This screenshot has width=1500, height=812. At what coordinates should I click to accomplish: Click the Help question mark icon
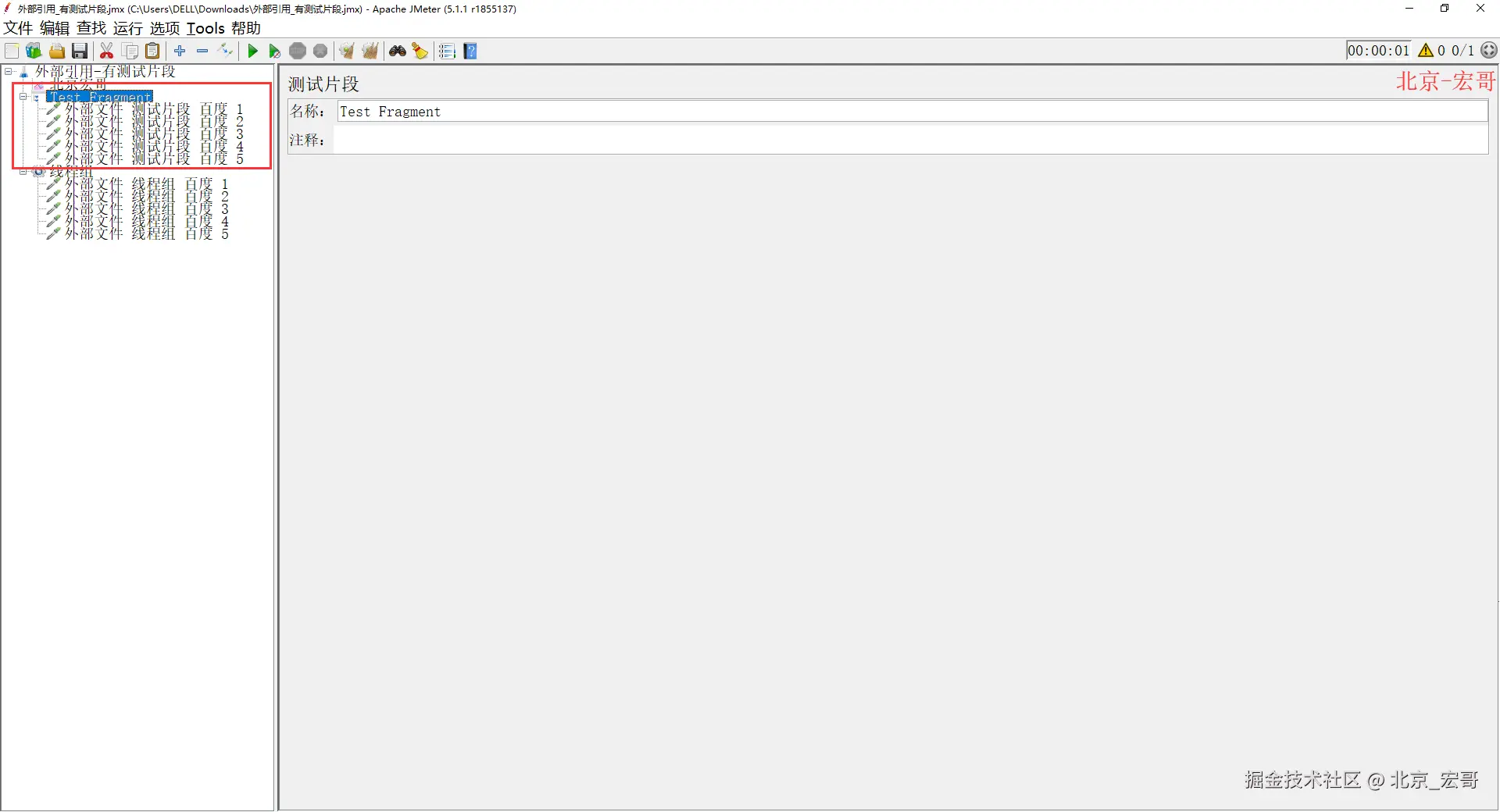470,52
